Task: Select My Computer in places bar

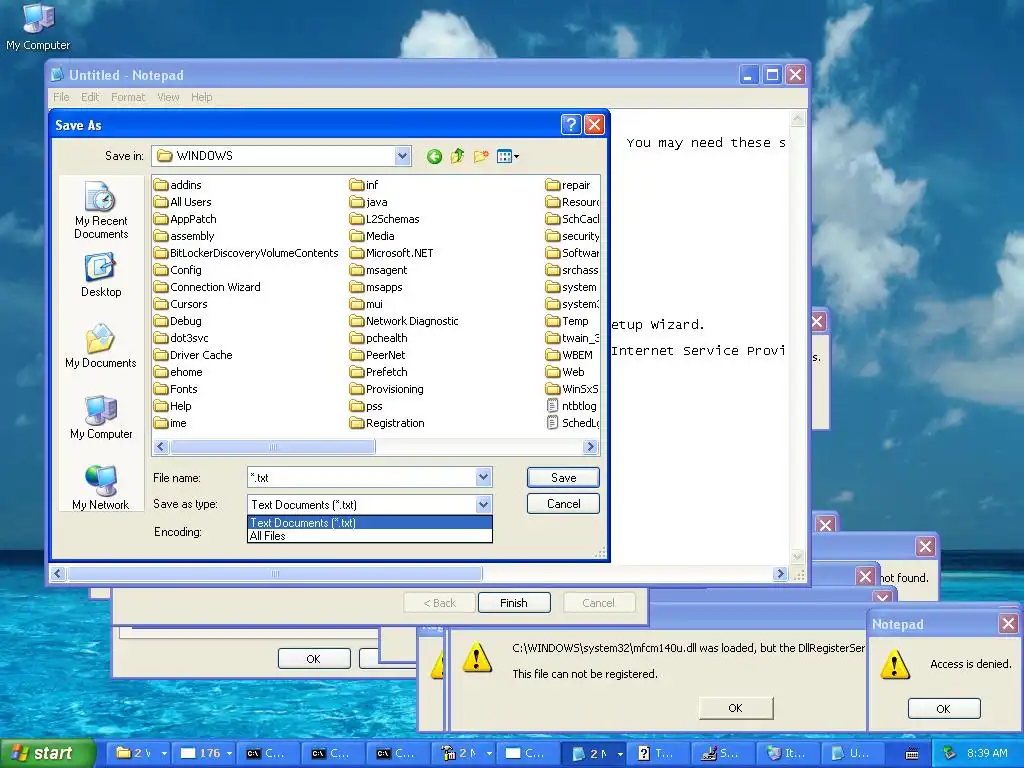Action: (x=101, y=417)
